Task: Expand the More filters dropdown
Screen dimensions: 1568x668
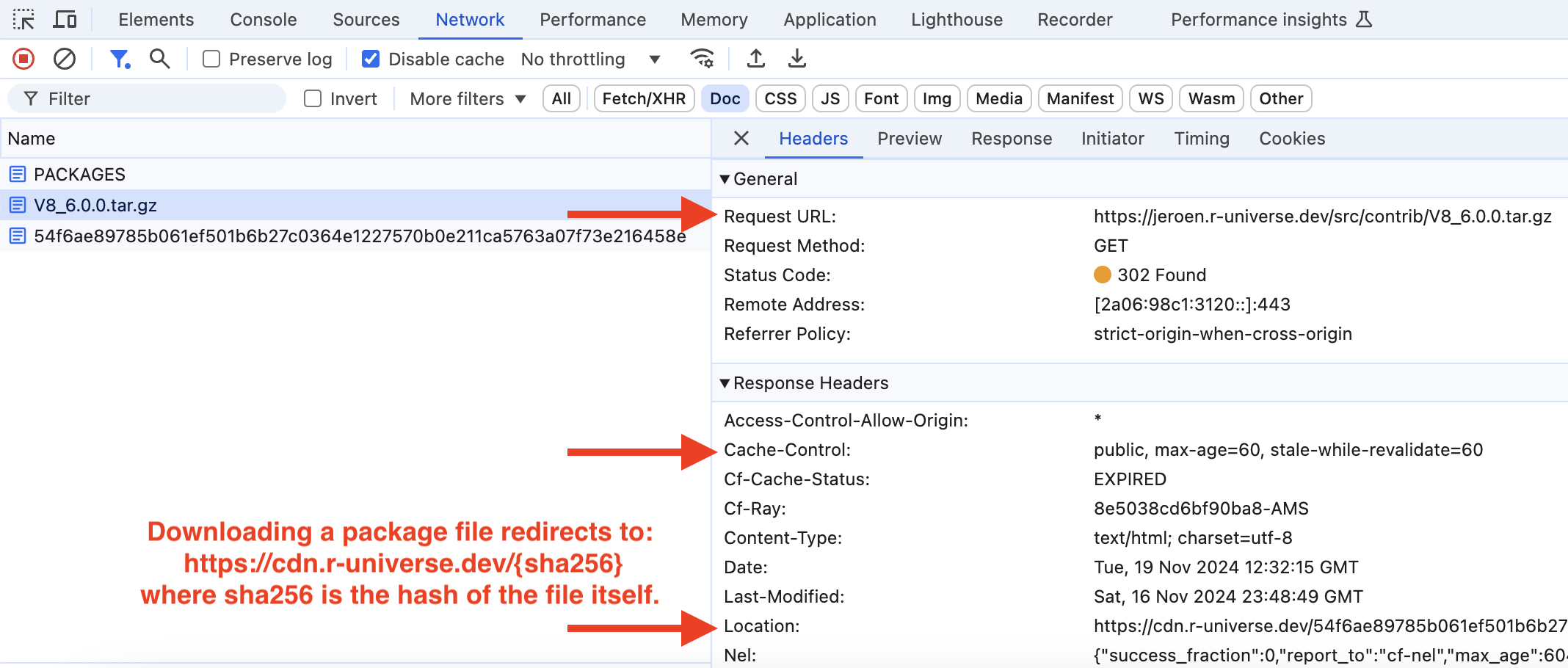Action: pos(468,98)
